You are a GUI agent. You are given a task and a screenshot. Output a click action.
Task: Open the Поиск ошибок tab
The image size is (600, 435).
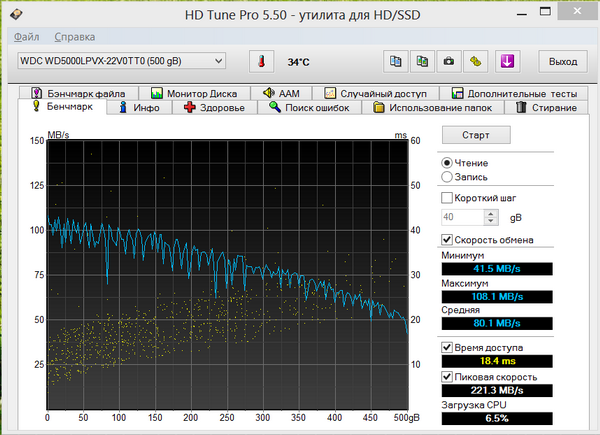(309, 107)
